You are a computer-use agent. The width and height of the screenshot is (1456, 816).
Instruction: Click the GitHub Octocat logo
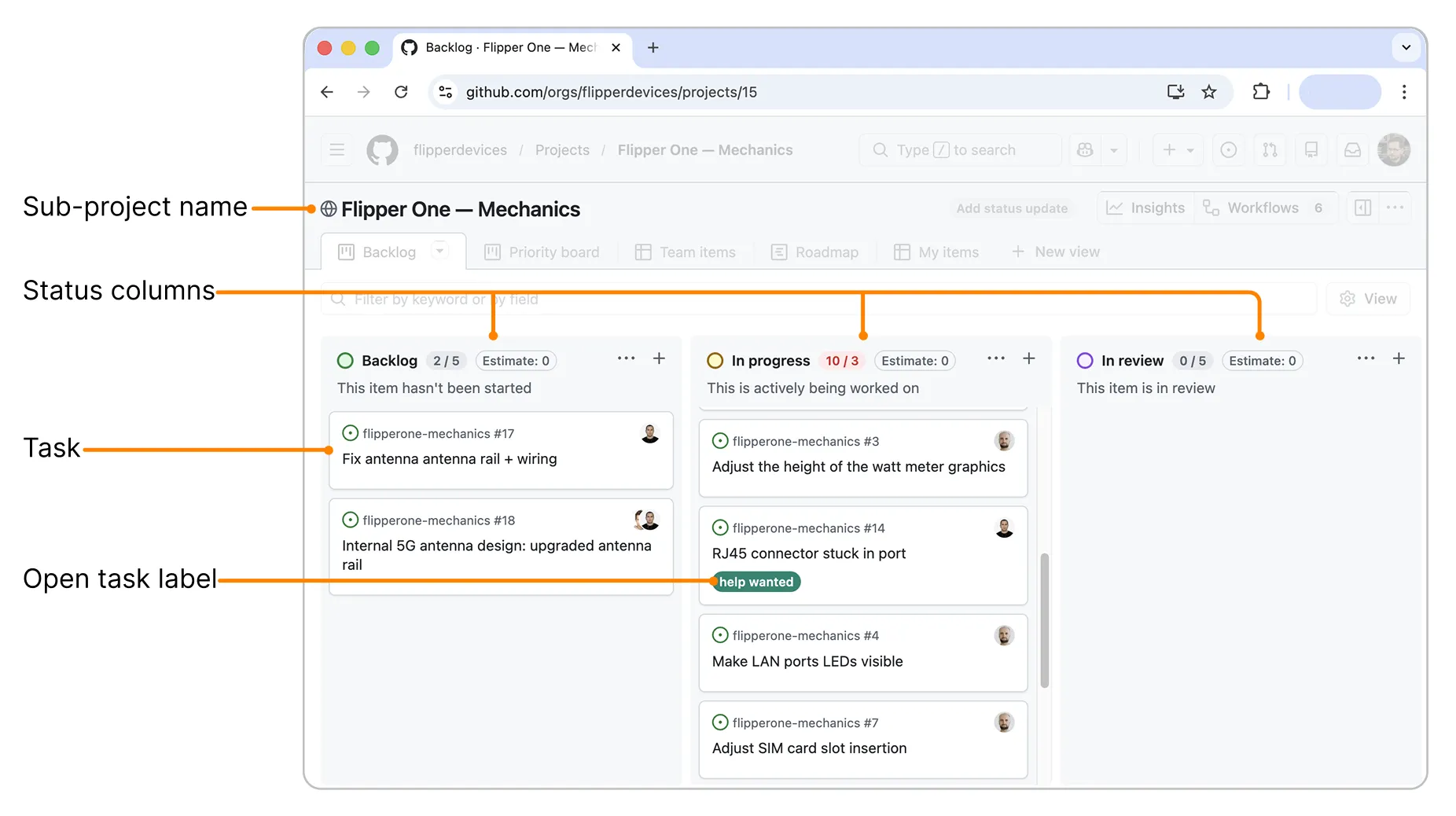(383, 150)
